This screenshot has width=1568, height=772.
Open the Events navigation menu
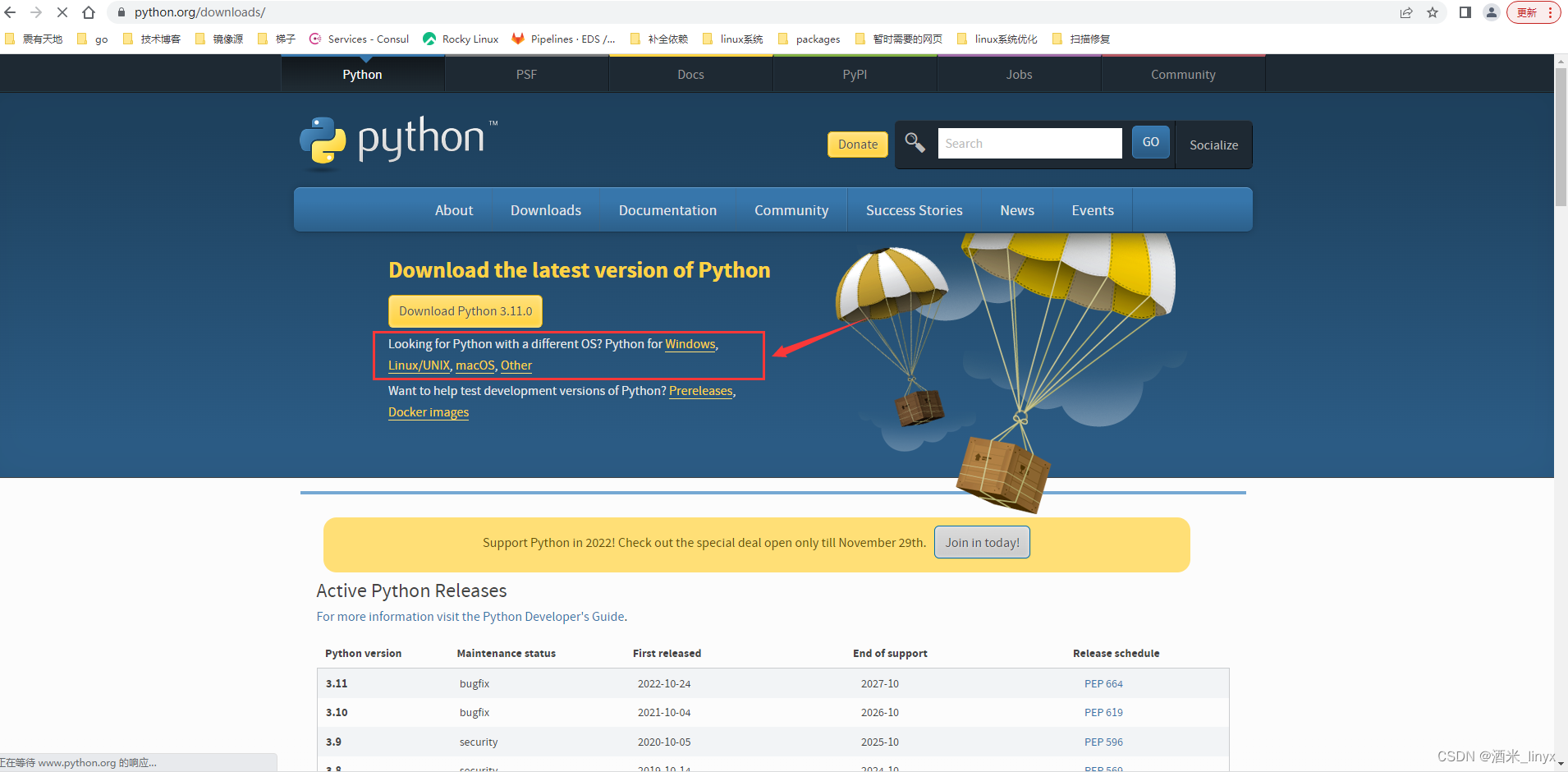1093,210
